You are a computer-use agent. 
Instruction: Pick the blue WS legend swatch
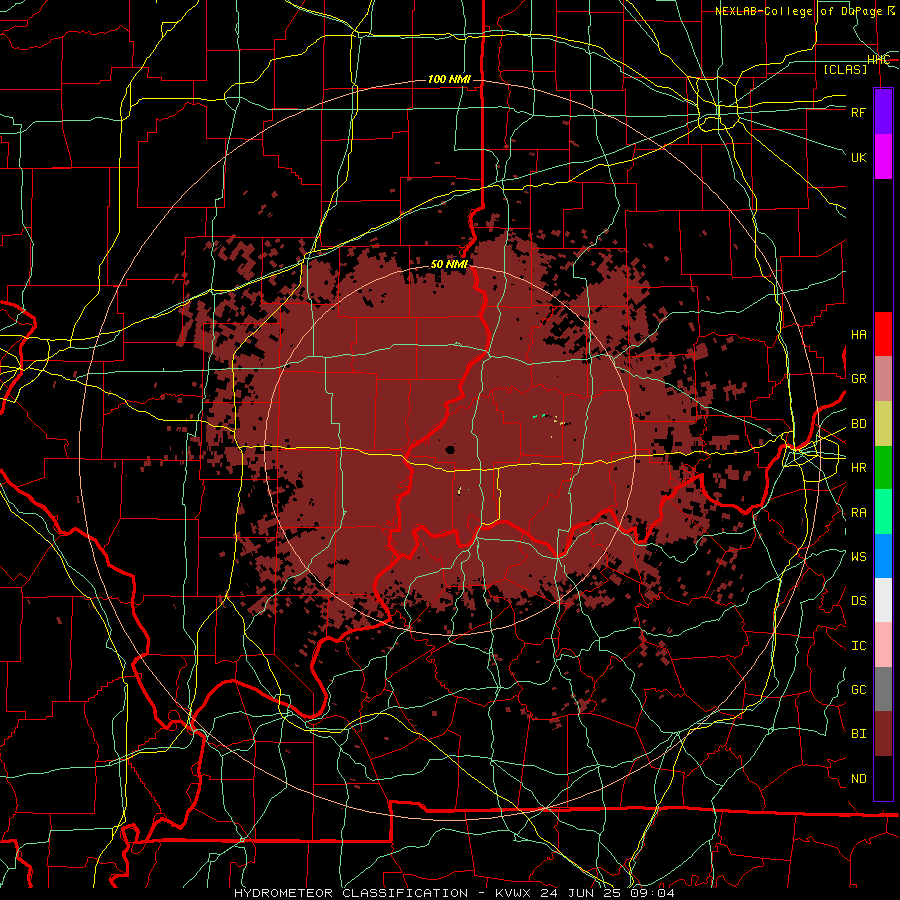(x=883, y=556)
